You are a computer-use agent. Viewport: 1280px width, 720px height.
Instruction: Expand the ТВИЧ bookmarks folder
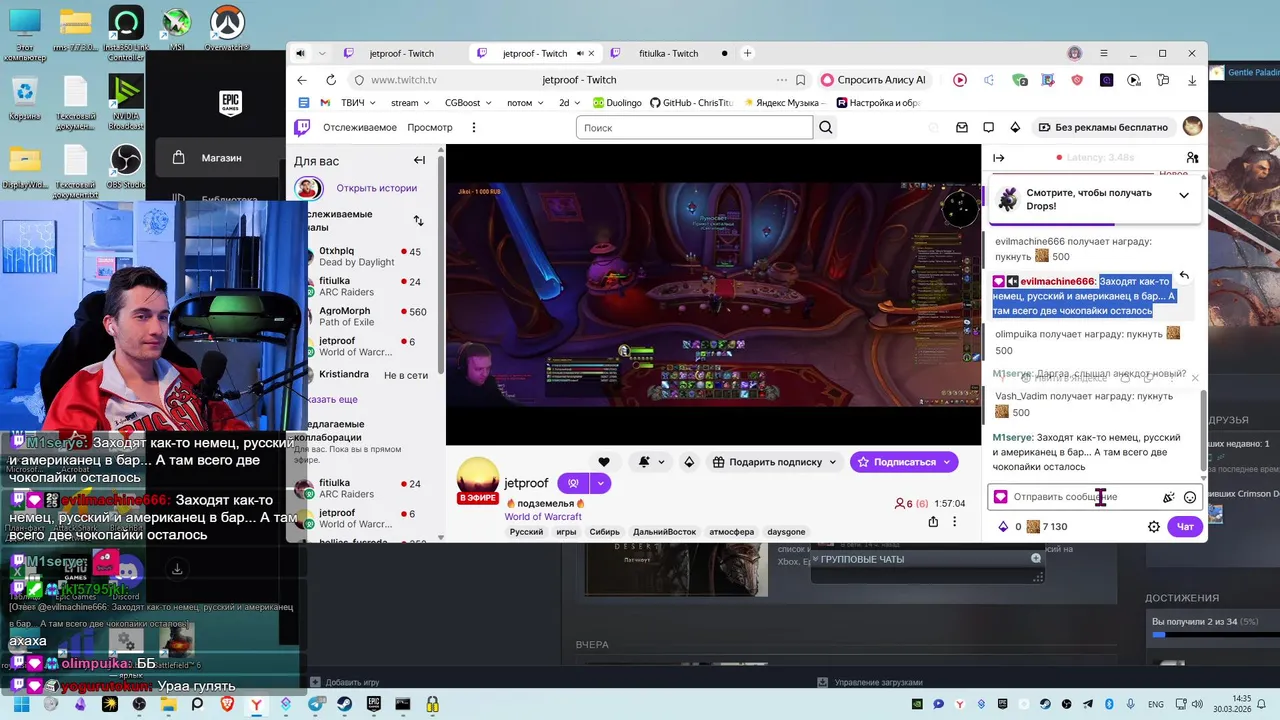358,102
